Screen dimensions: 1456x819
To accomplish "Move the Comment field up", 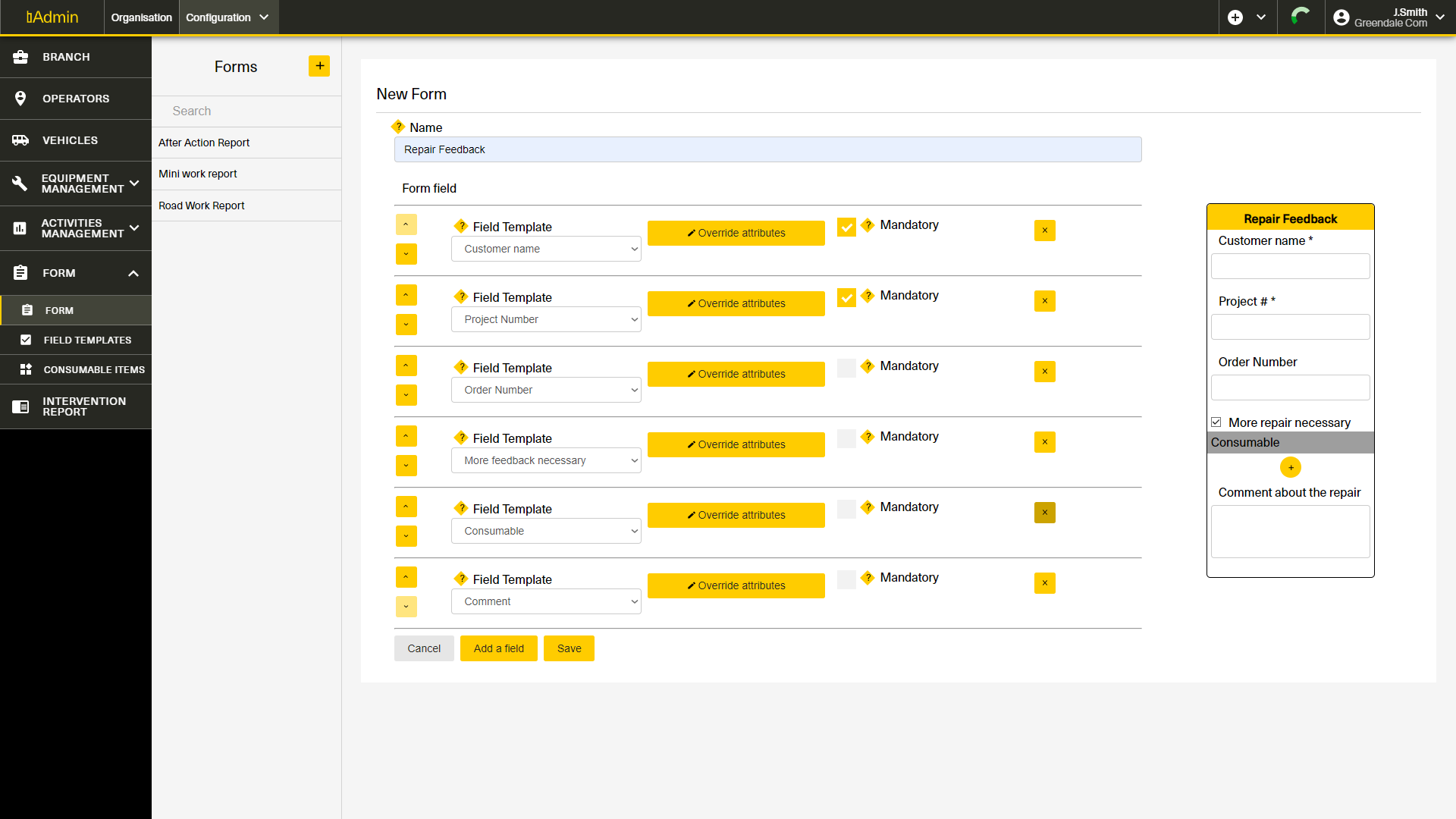I will pyautogui.click(x=406, y=577).
